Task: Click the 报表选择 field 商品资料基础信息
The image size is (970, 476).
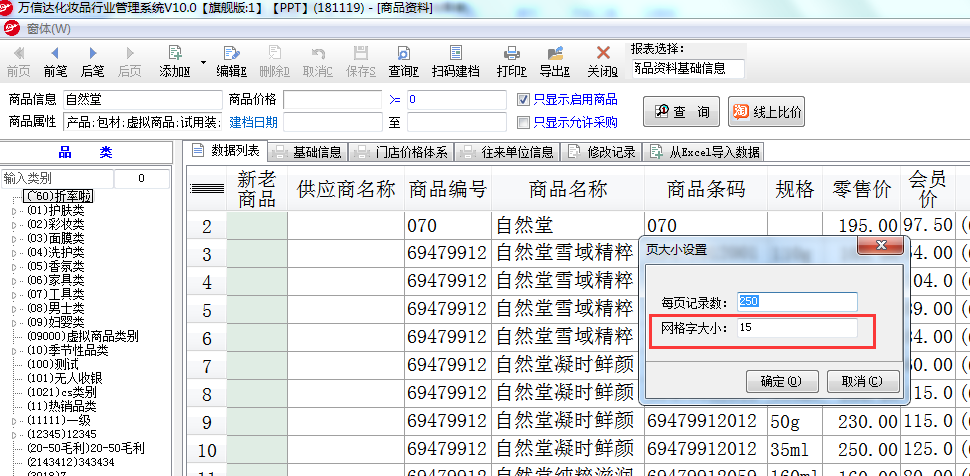Action: [x=688, y=69]
